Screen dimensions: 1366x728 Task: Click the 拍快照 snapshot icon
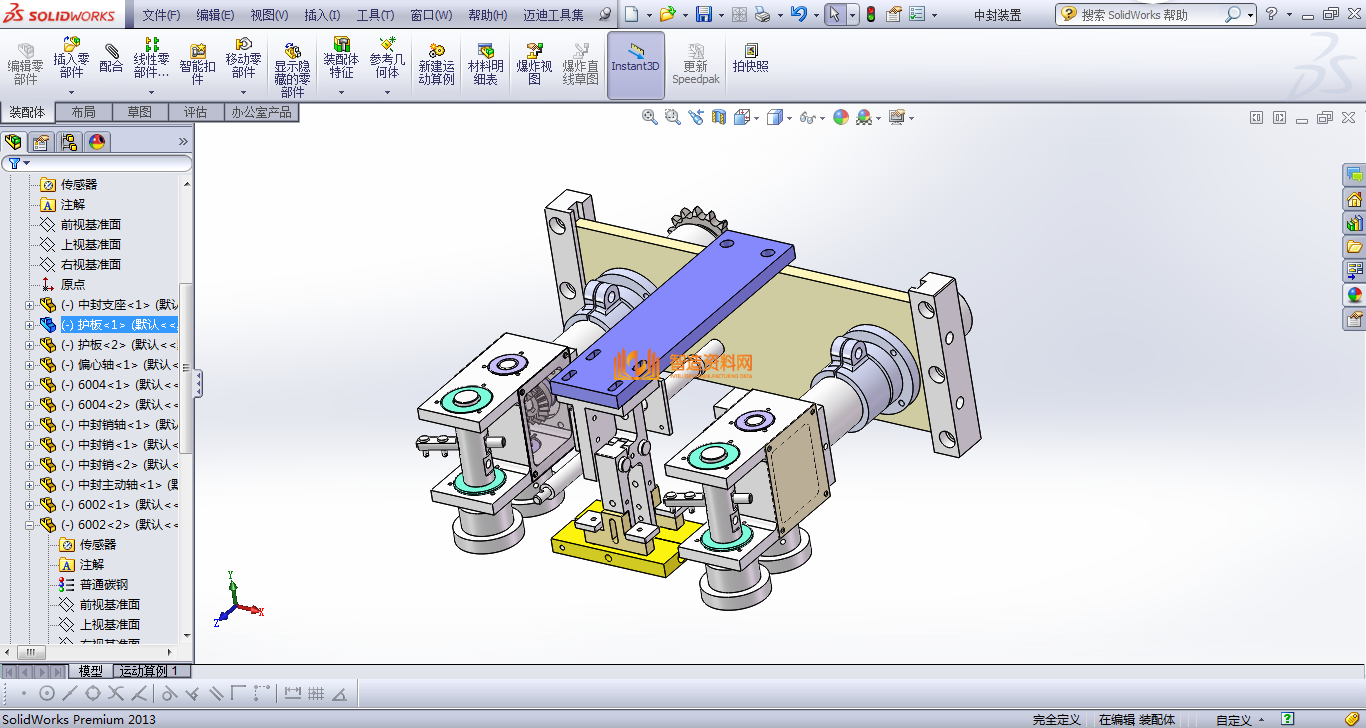tap(750, 58)
